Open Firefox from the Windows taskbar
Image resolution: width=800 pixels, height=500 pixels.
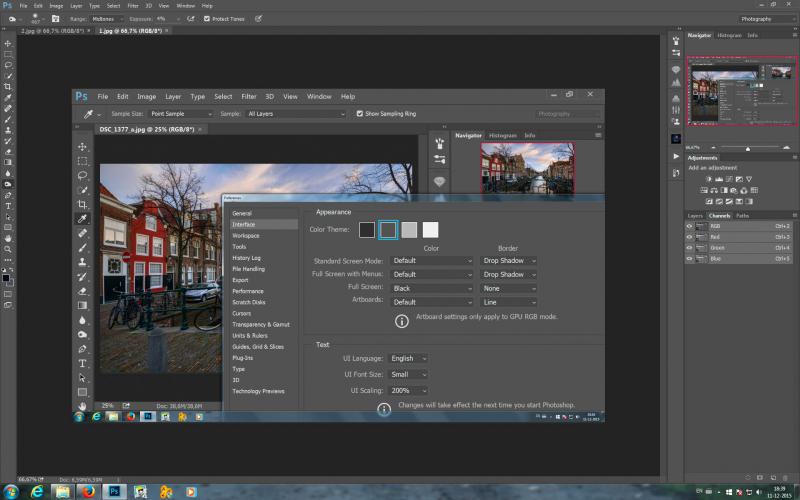click(88, 491)
